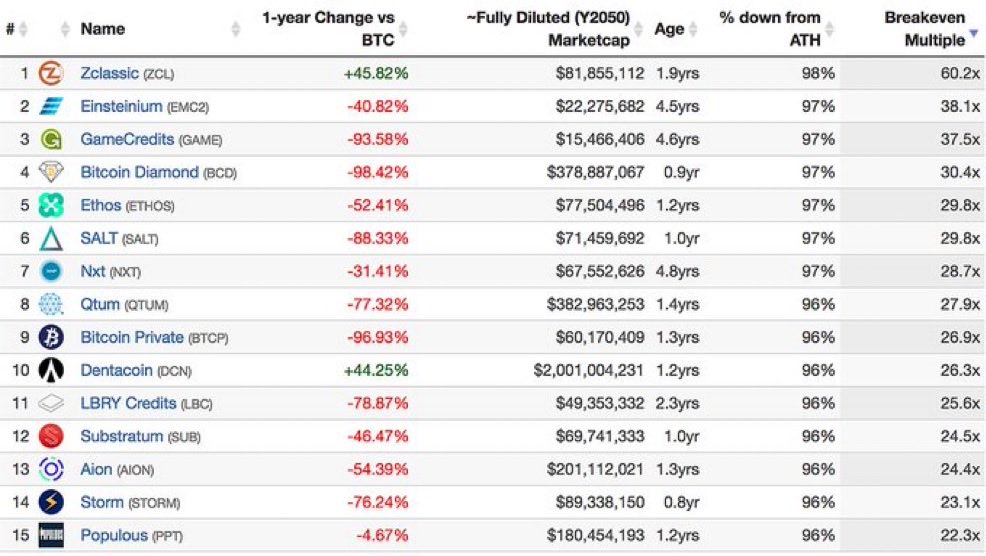
Task: Click the Aion circular logo icon
Action: 50,469
